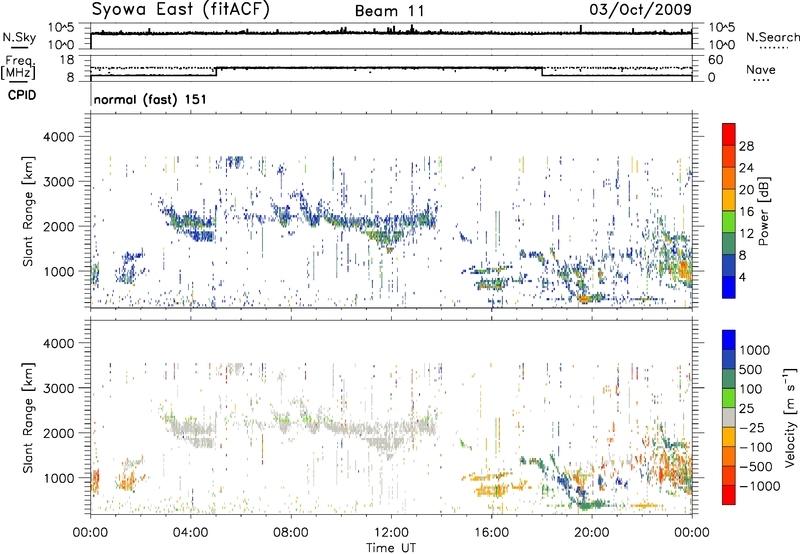Pick the bright blue top segment of velocity colorbar

pyautogui.click(x=729, y=339)
